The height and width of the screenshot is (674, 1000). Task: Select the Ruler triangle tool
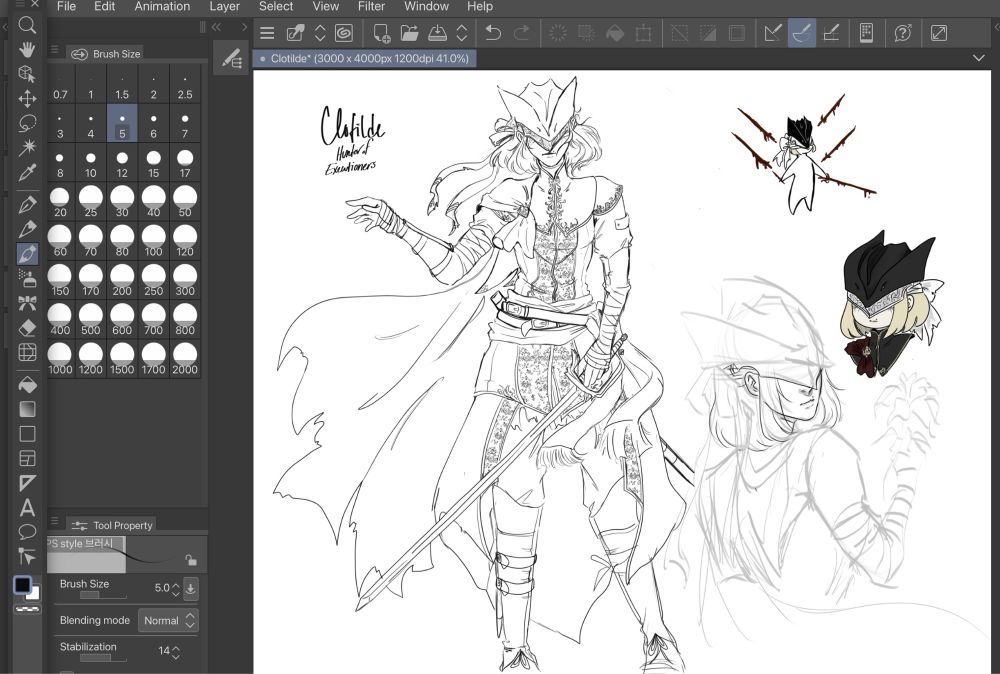point(27,483)
